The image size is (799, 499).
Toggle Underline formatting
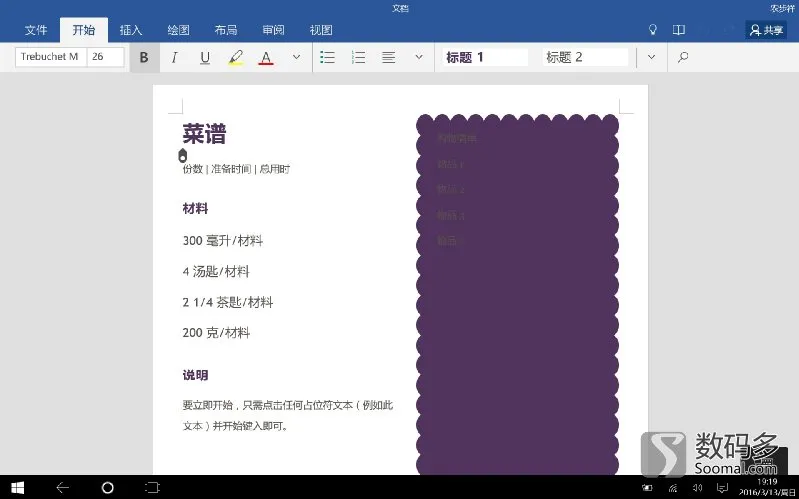(x=205, y=57)
